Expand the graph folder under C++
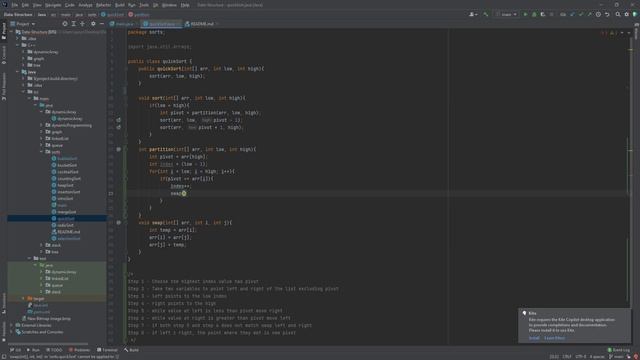640x360 pixels. coord(24,58)
